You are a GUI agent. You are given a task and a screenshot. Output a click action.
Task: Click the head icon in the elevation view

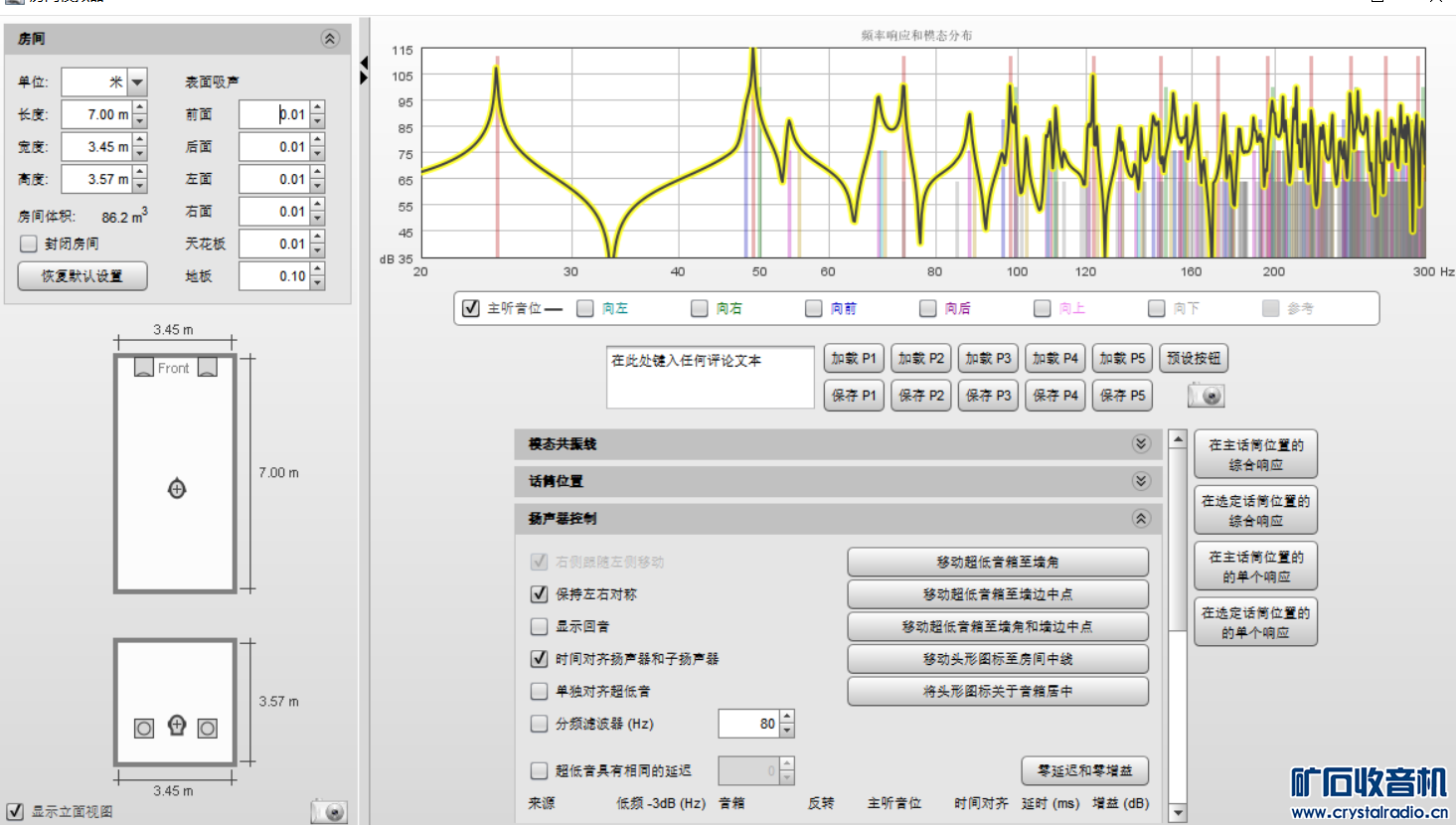click(177, 726)
